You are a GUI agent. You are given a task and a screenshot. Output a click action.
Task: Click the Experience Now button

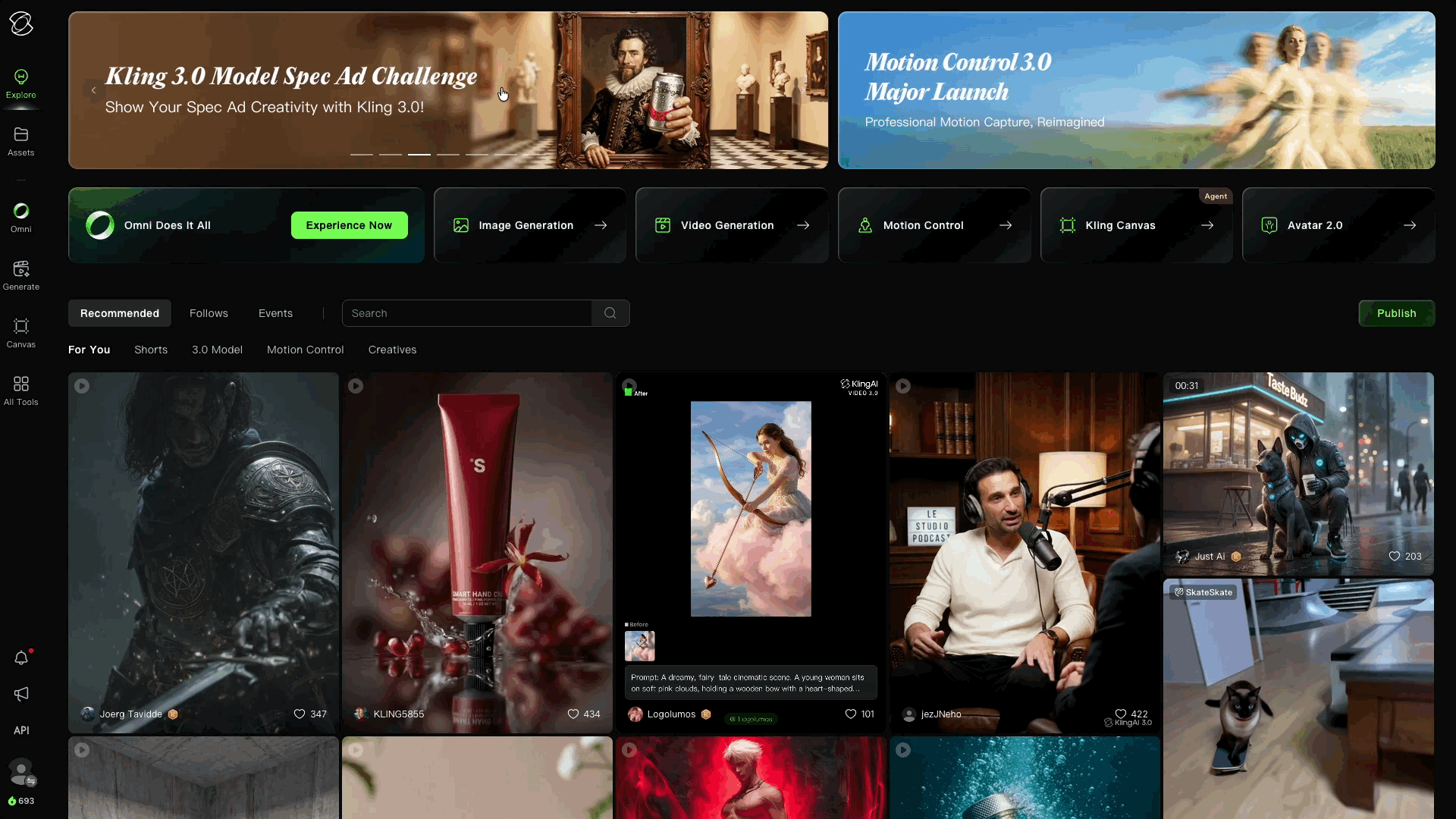[x=349, y=225]
